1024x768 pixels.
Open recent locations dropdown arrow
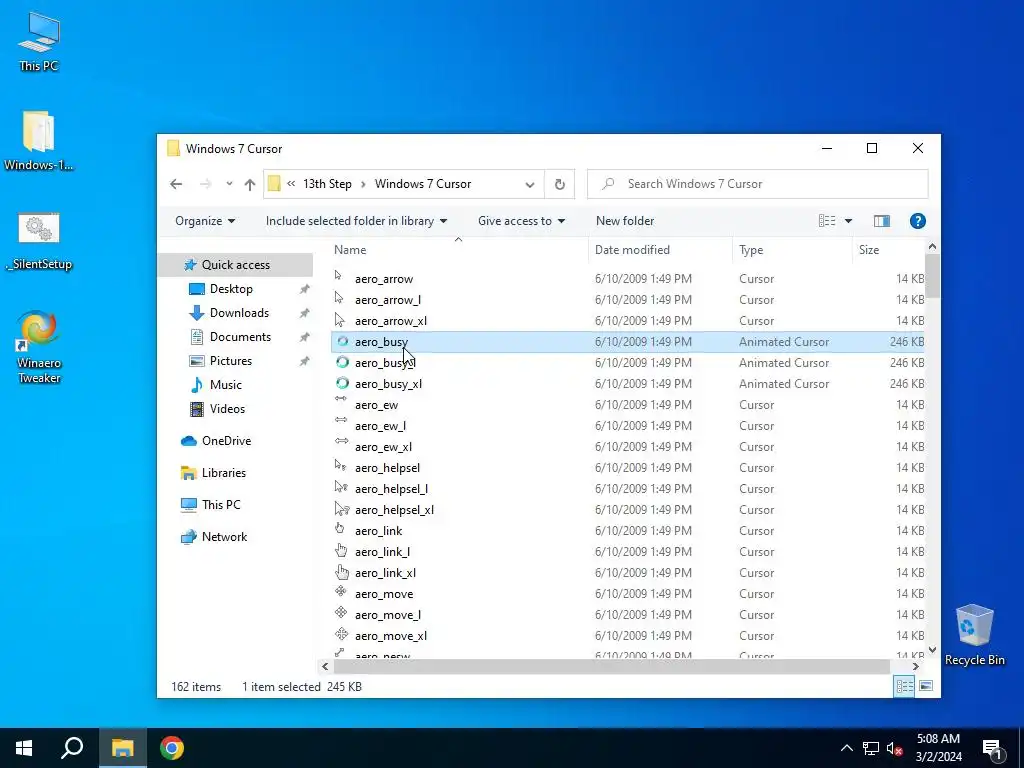229,184
